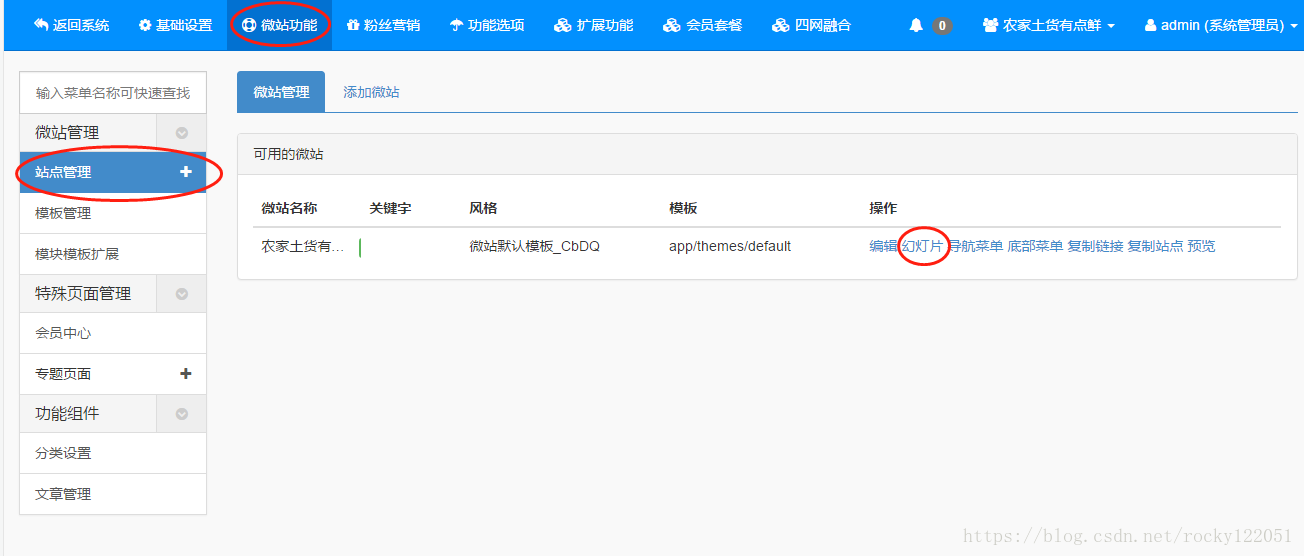Click the 幻灯片 link for the site

pos(922,246)
